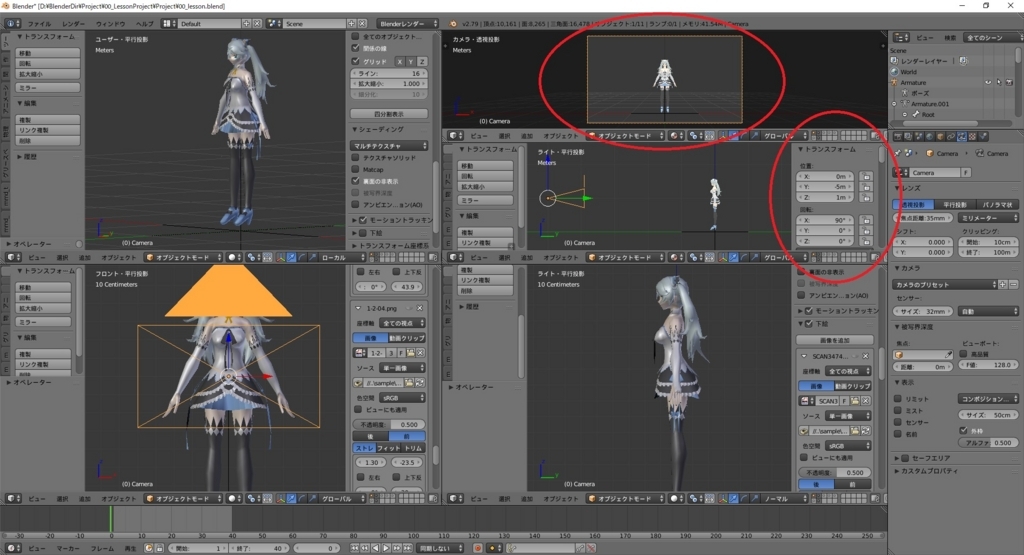1024x555 pixels.
Task: Jump to the last frame in timeline
Action: pos(407,548)
